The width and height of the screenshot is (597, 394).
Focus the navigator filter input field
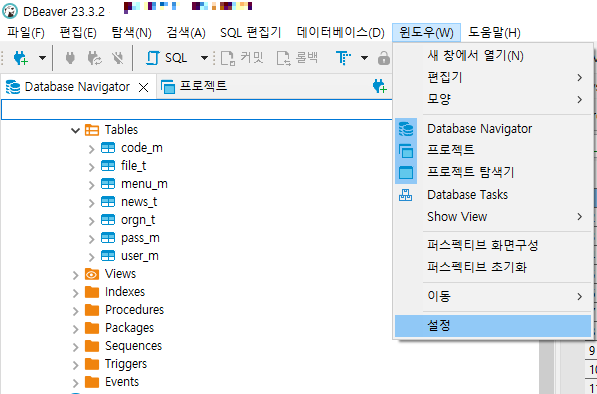click(x=196, y=110)
